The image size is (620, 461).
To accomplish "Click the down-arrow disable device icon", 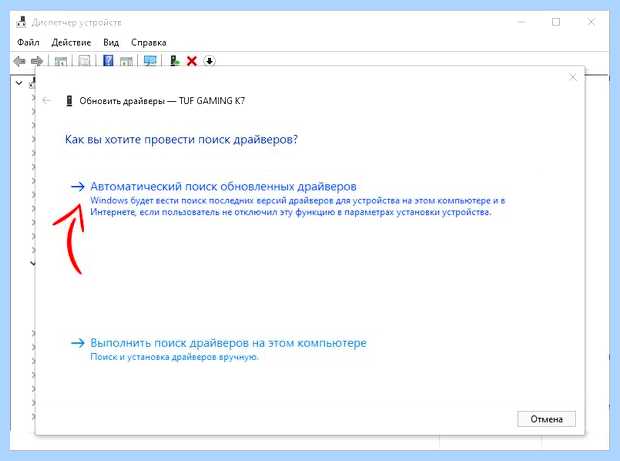I will click(210, 61).
